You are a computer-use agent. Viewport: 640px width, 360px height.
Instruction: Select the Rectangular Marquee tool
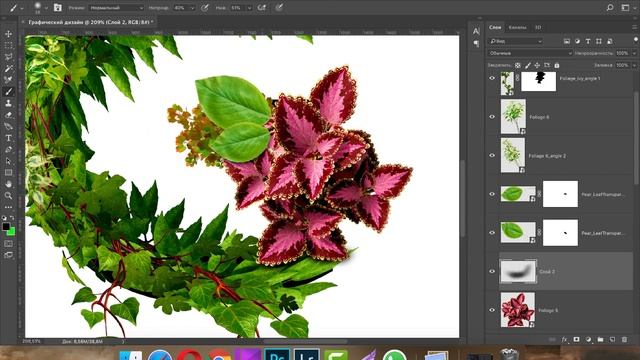[8, 45]
